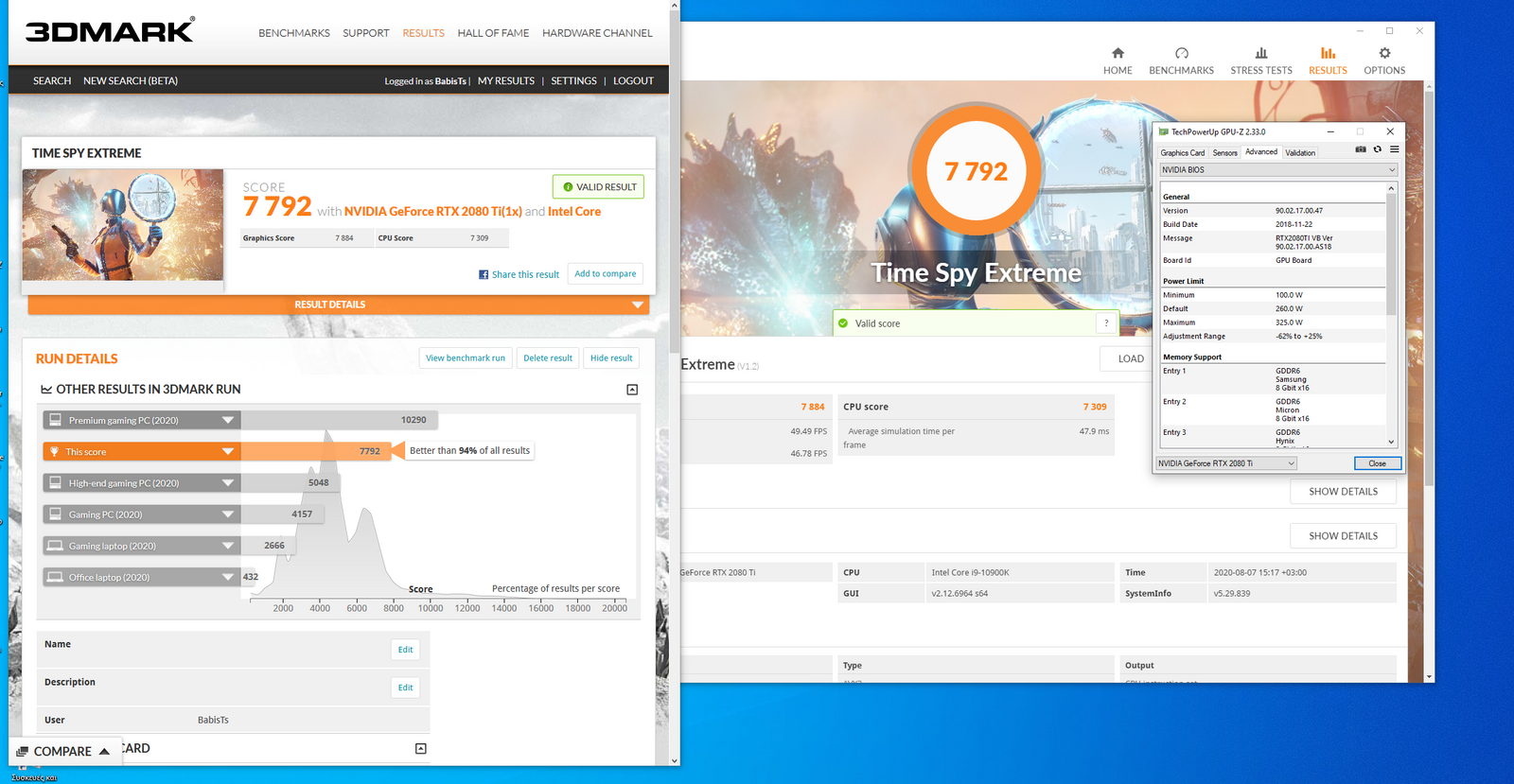Image resolution: width=1514 pixels, height=784 pixels.
Task: Click lower SHOW DETAILS button
Action: point(1343,536)
